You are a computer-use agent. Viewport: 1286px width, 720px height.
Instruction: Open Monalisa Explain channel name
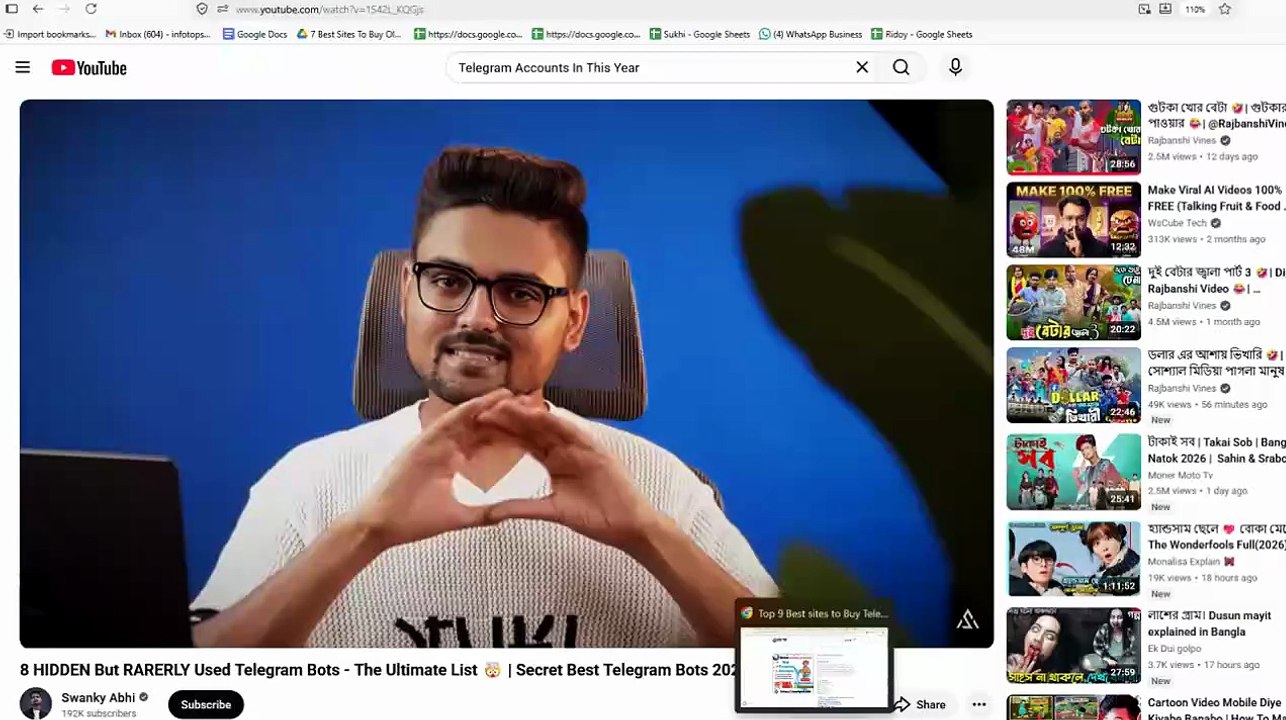1184,562
